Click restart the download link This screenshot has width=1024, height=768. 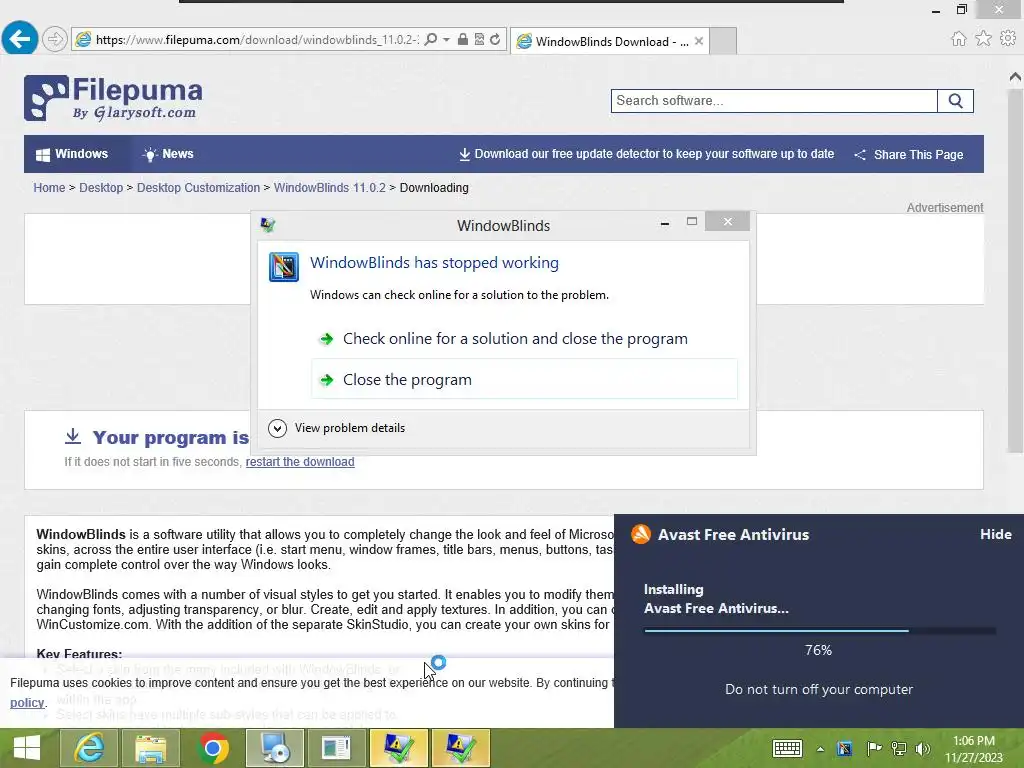[300, 462]
